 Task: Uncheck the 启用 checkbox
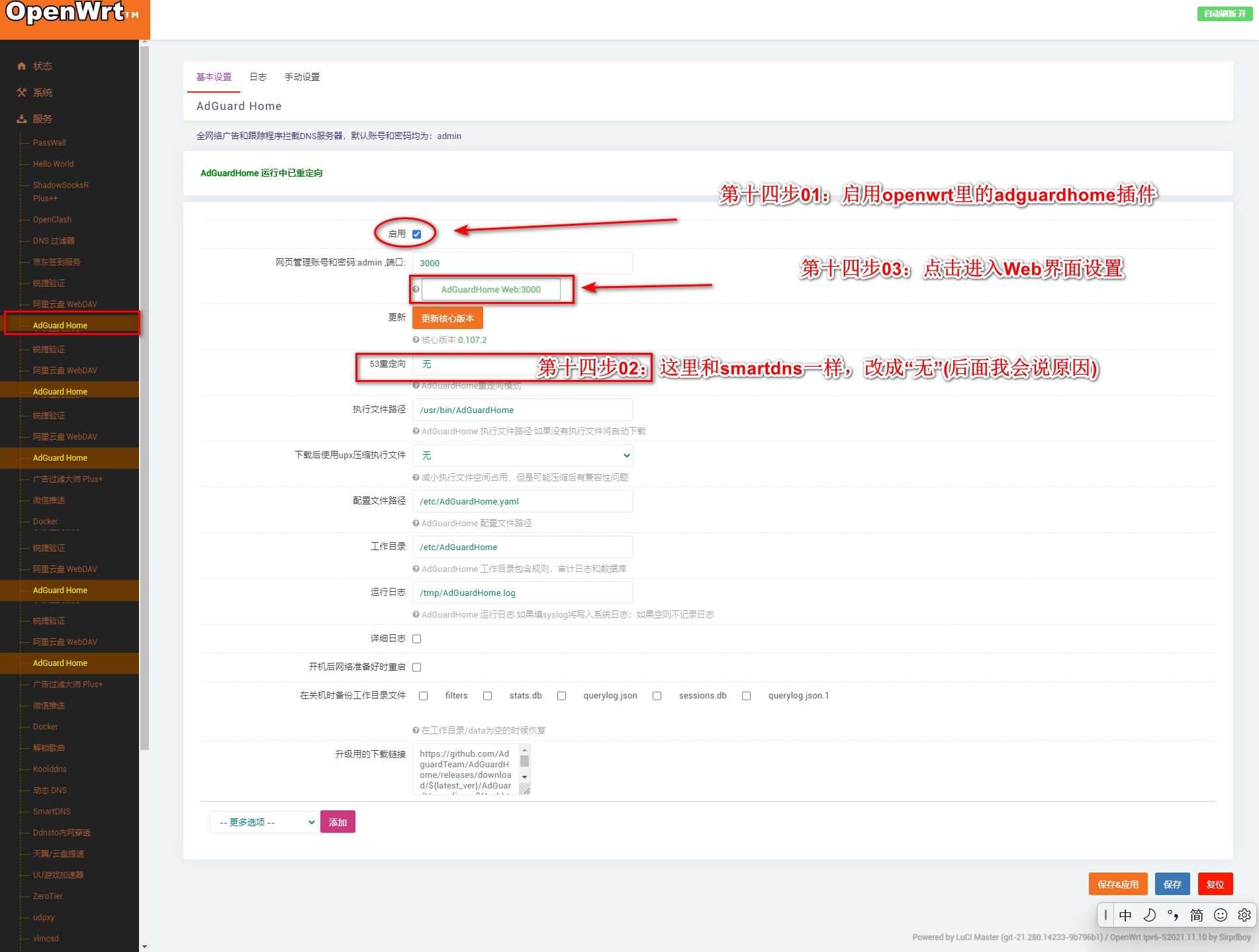(x=417, y=234)
